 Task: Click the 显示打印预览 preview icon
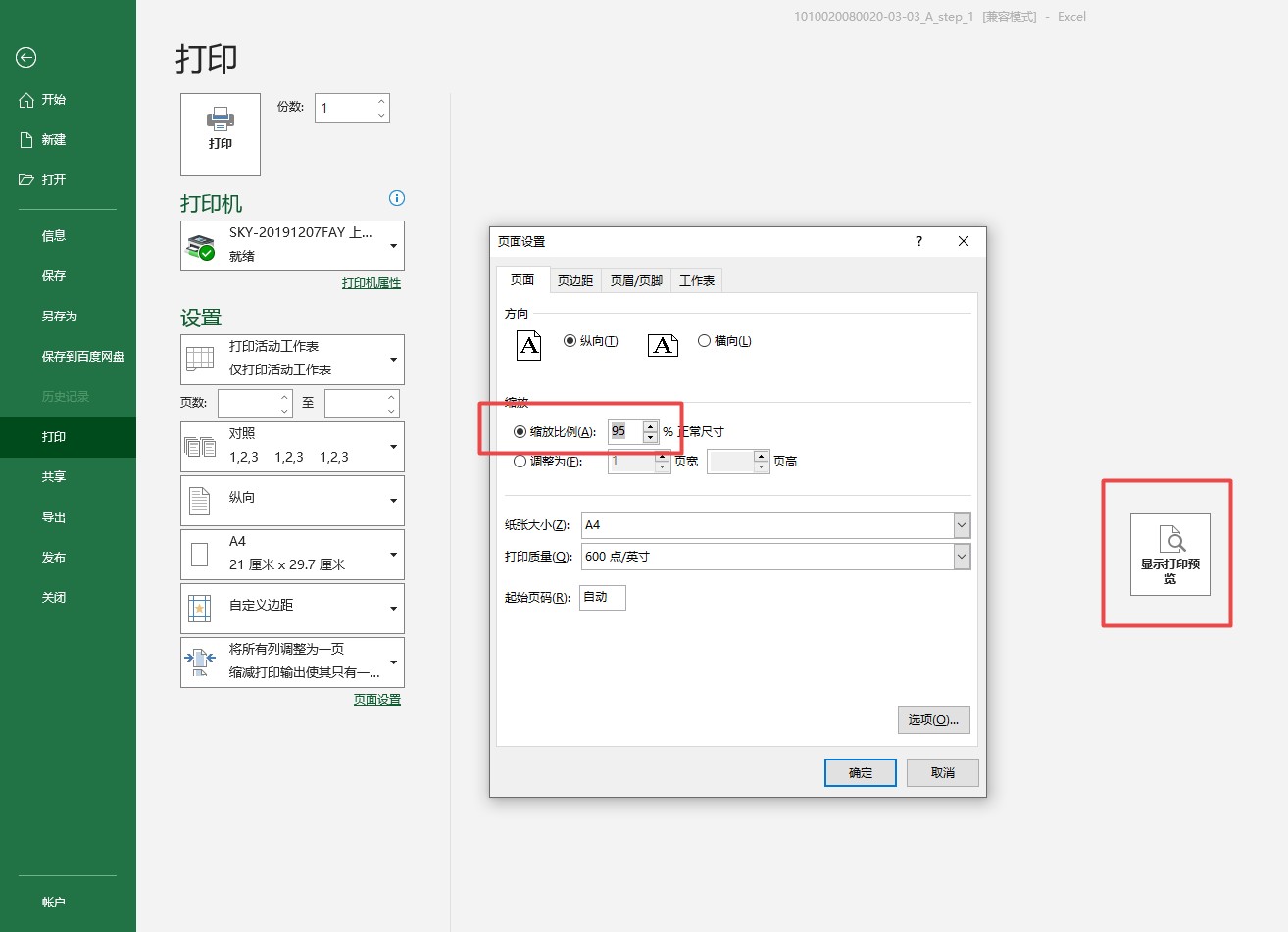coord(1170,554)
